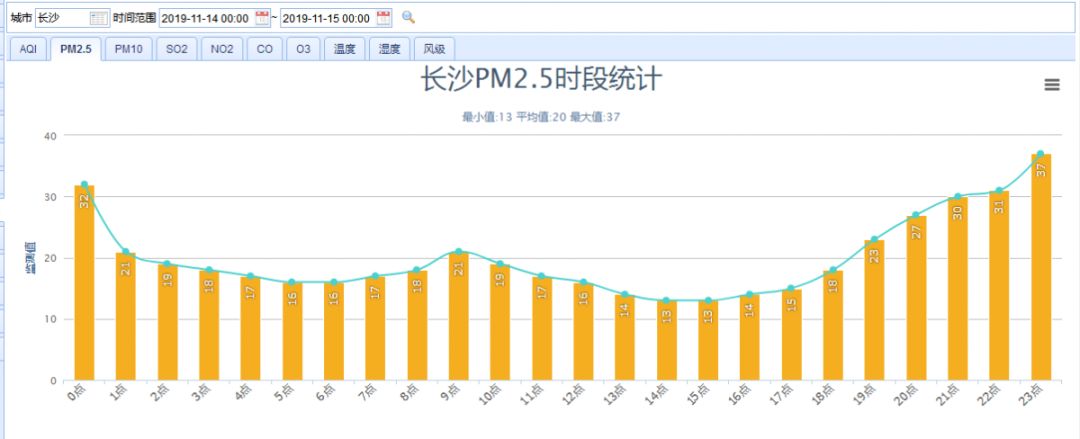
Task: Click the y-axis title 监测值
Action: click(x=30, y=258)
